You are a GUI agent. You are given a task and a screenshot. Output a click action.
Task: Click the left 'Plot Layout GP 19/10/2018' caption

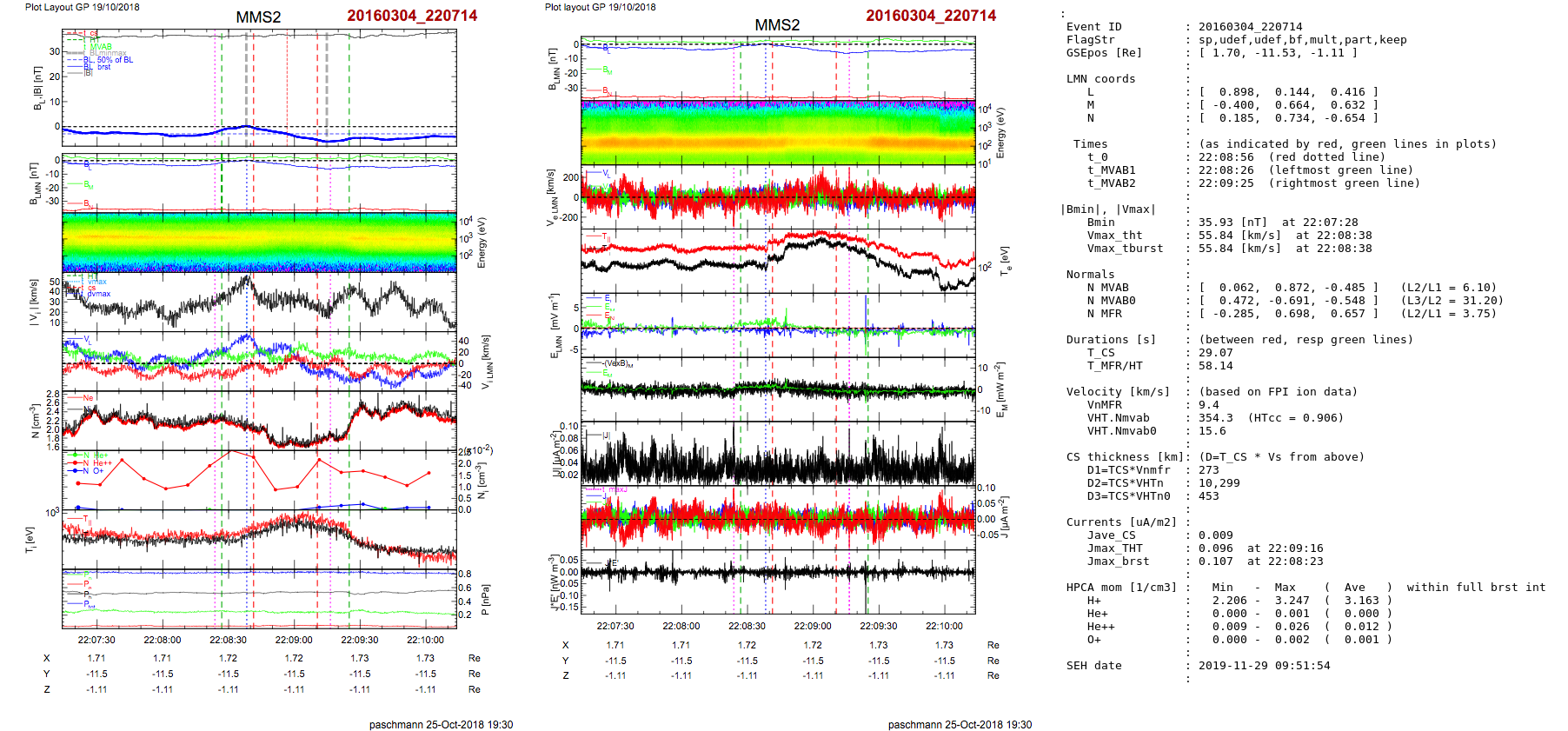pos(82,7)
